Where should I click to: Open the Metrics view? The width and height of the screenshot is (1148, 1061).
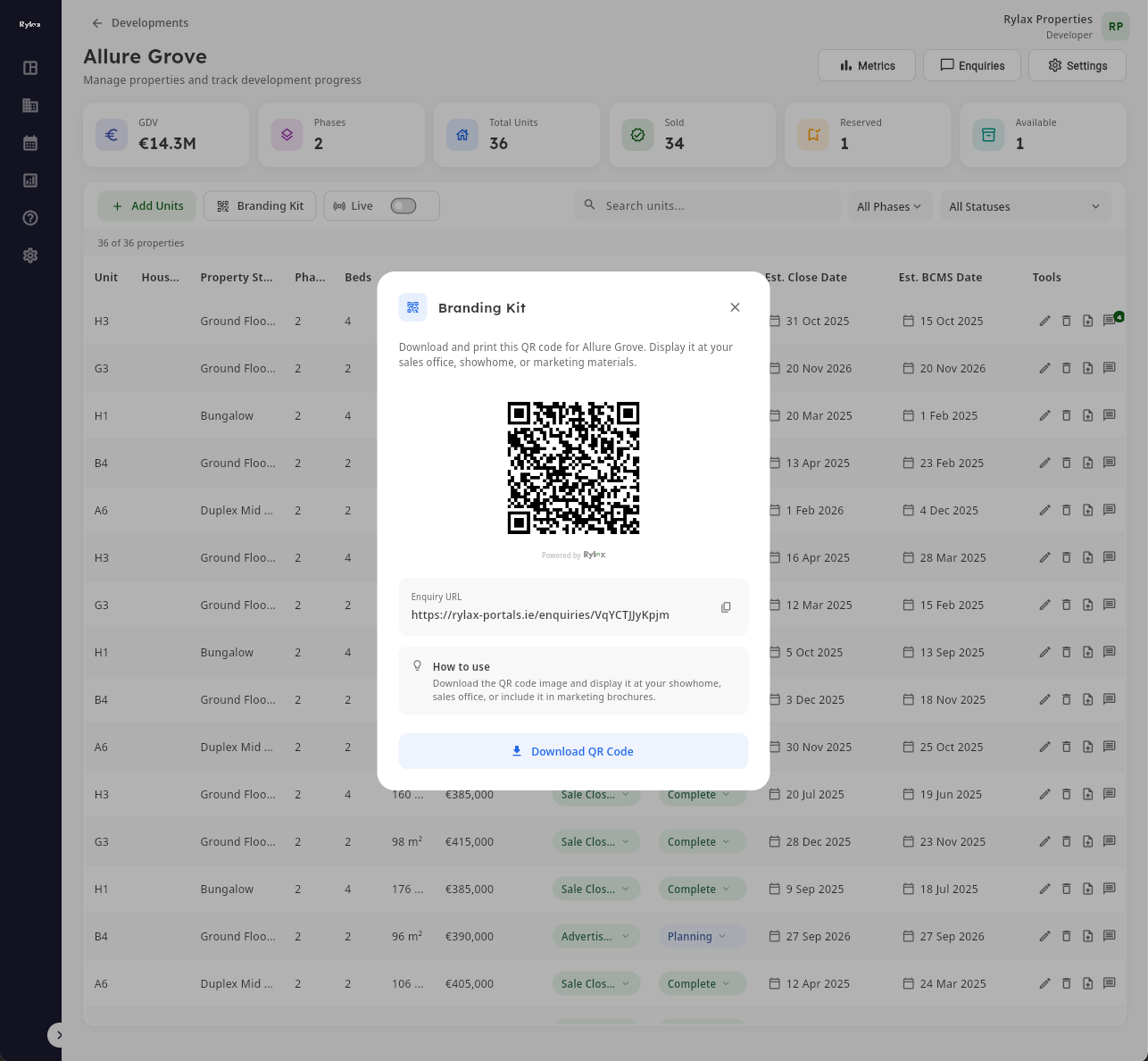(x=867, y=65)
